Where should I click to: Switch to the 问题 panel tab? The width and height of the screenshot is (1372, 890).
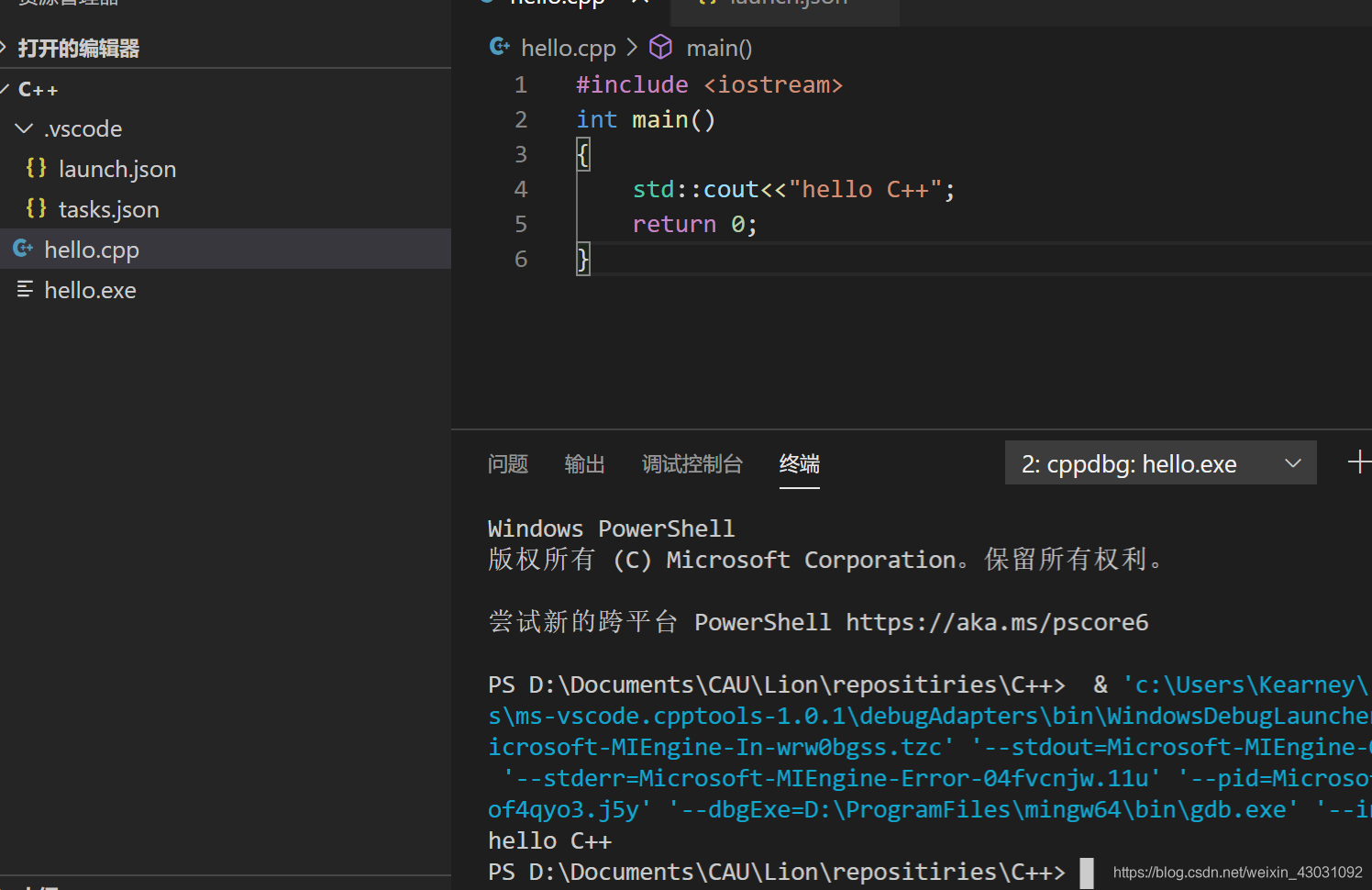point(508,464)
